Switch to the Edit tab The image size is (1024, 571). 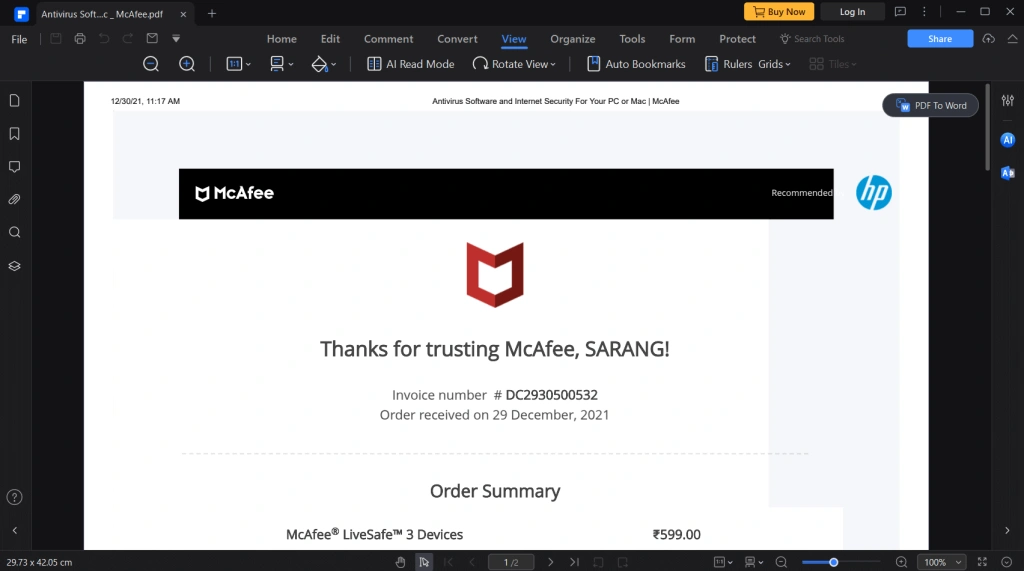[330, 39]
